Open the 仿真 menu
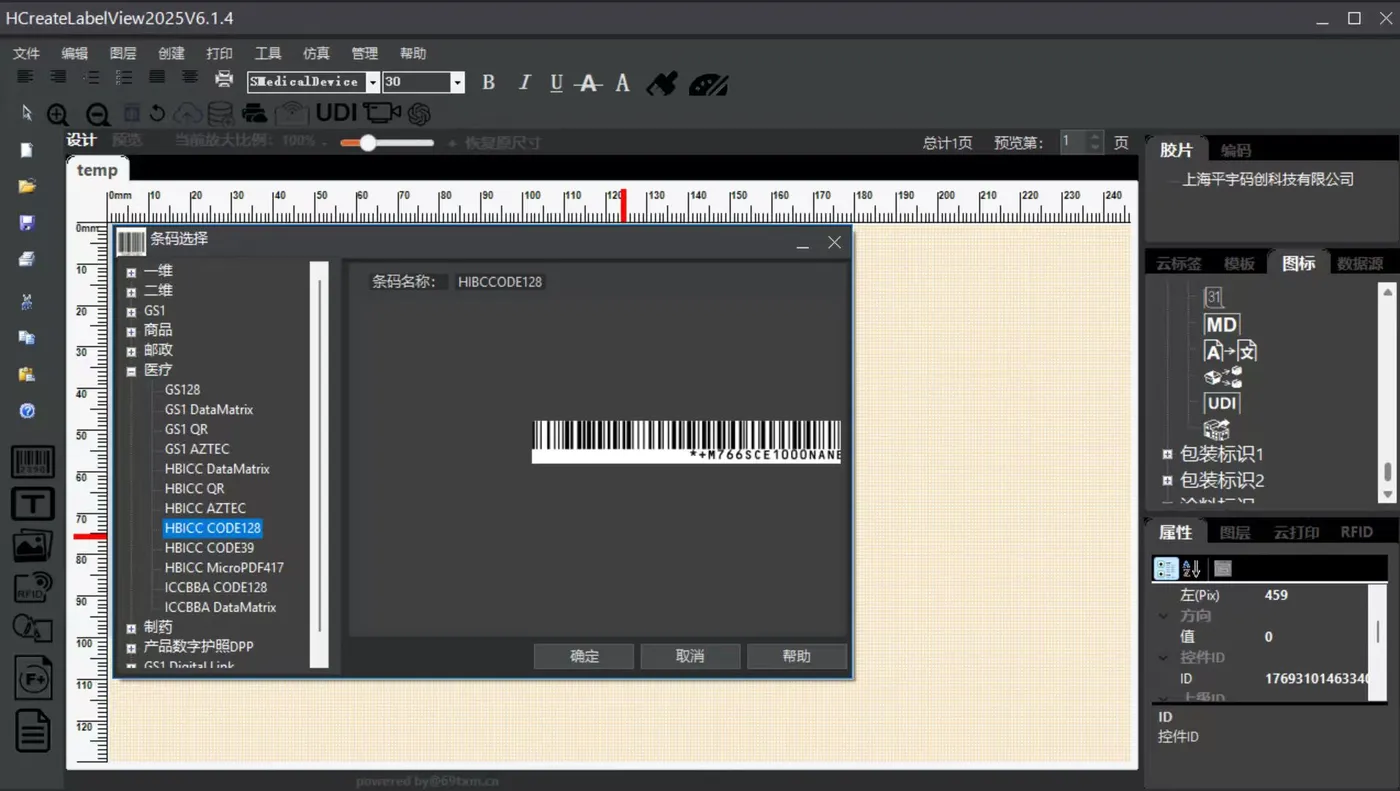 point(316,53)
